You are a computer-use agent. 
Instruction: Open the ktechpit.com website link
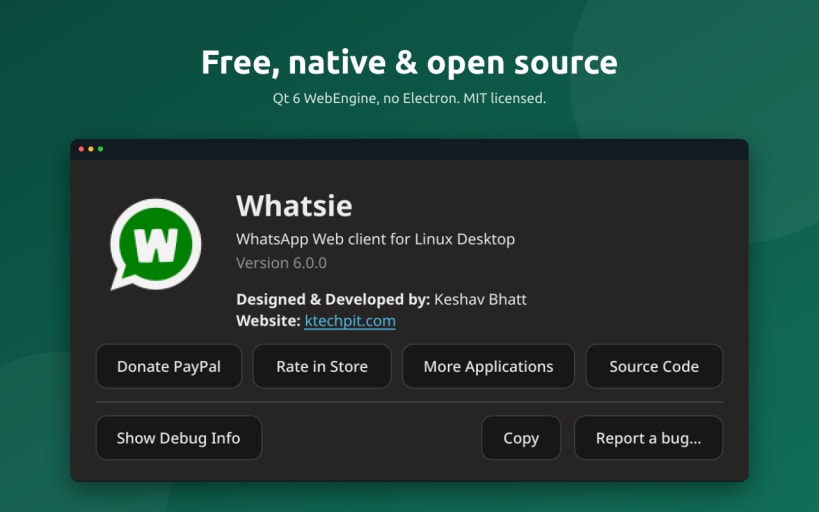tap(350, 321)
